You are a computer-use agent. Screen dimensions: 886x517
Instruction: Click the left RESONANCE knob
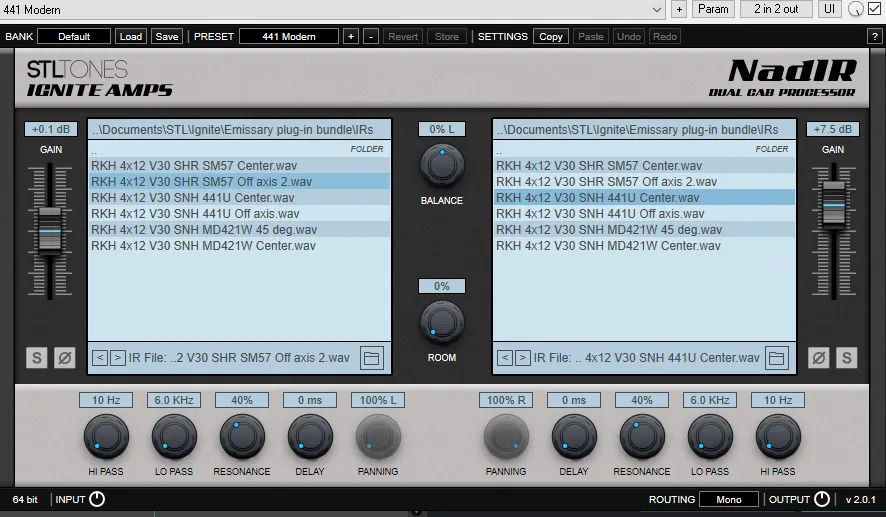(x=242, y=437)
